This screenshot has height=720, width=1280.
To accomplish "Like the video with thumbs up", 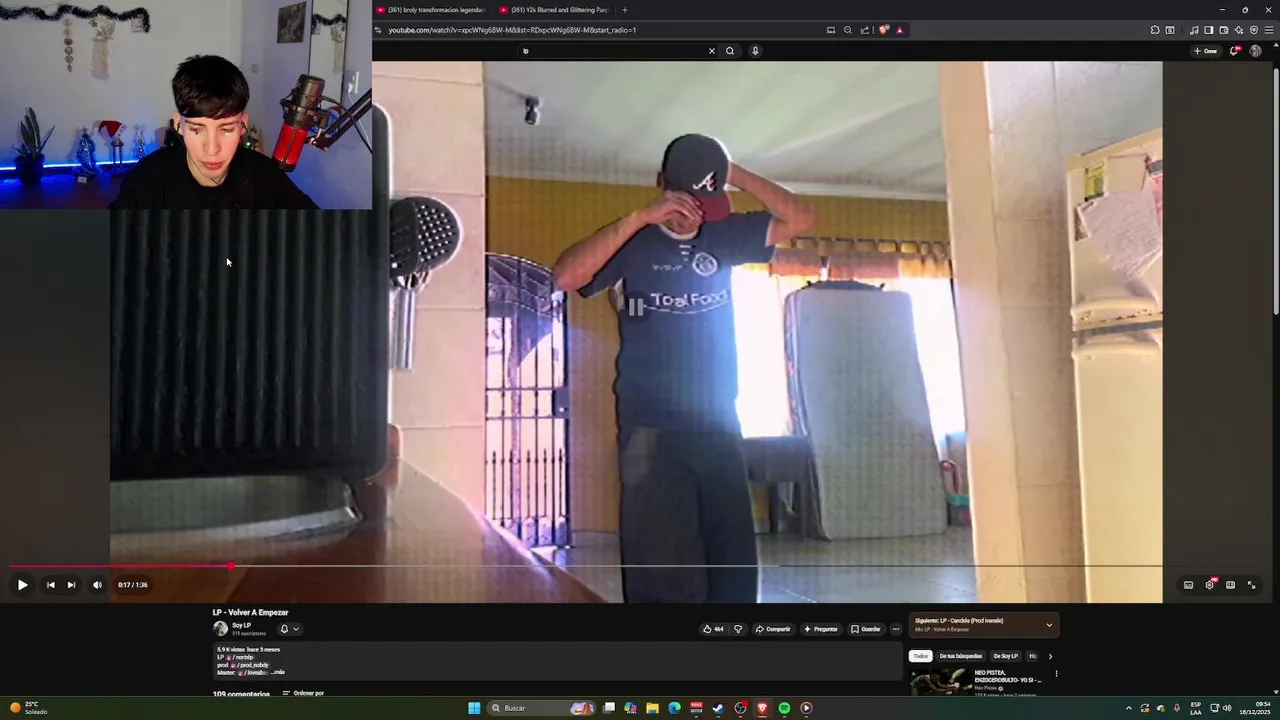I will (713, 629).
